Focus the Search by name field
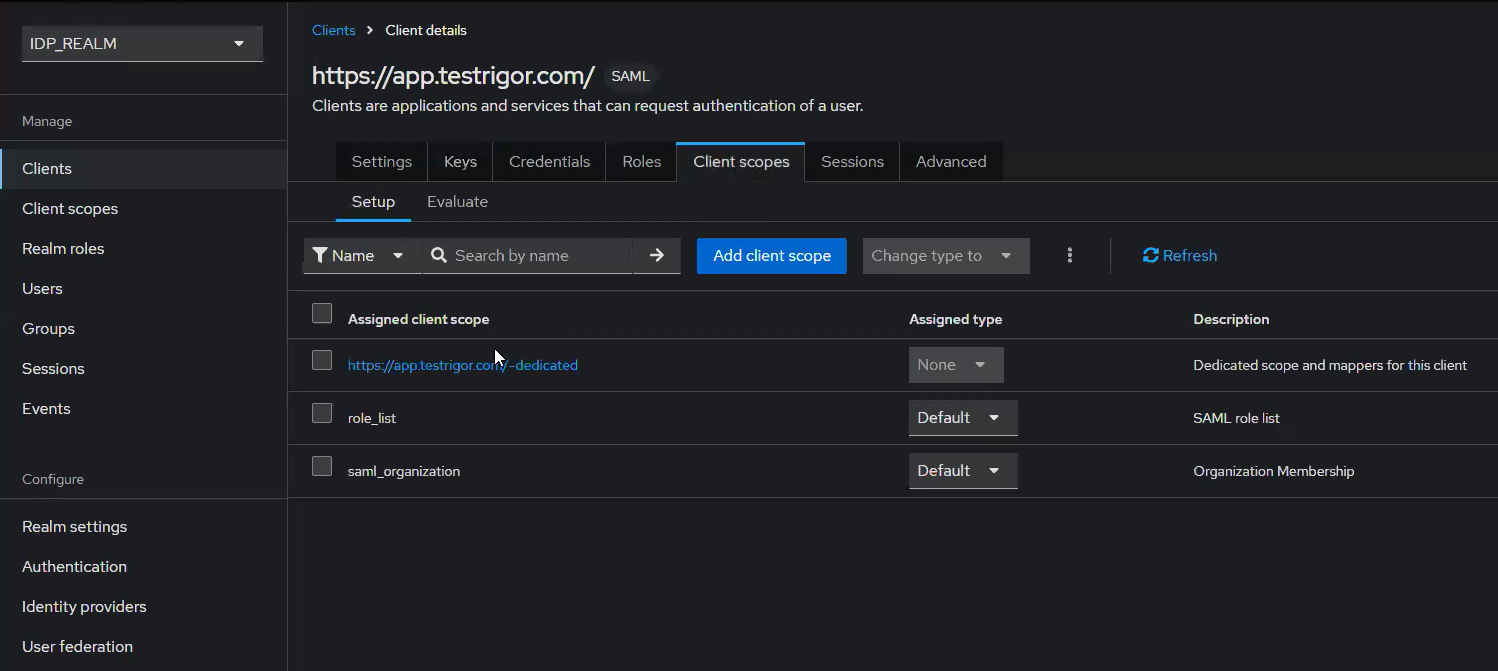 [541, 256]
